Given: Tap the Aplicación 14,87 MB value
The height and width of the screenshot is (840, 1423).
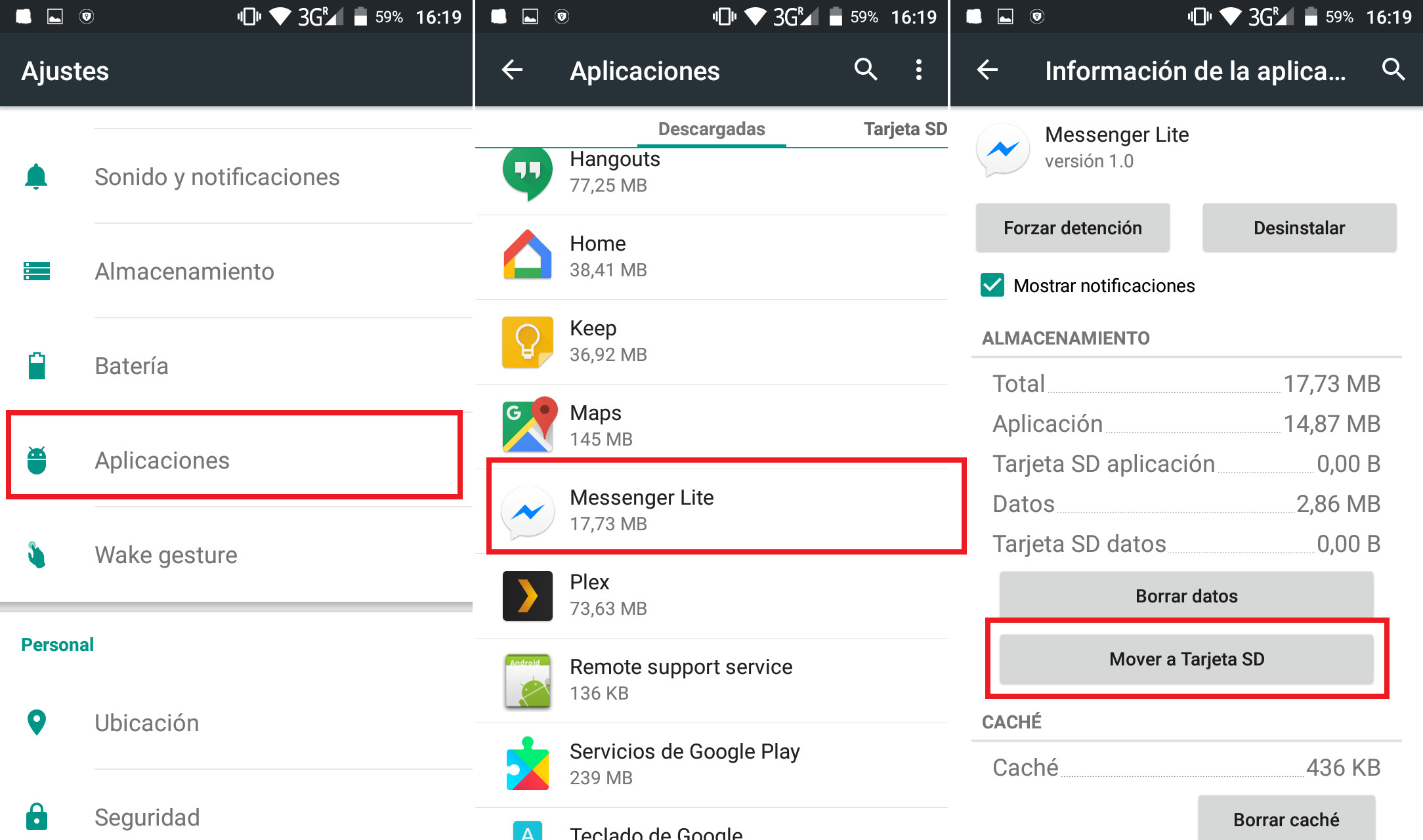Looking at the screenshot, I should click(1332, 423).
